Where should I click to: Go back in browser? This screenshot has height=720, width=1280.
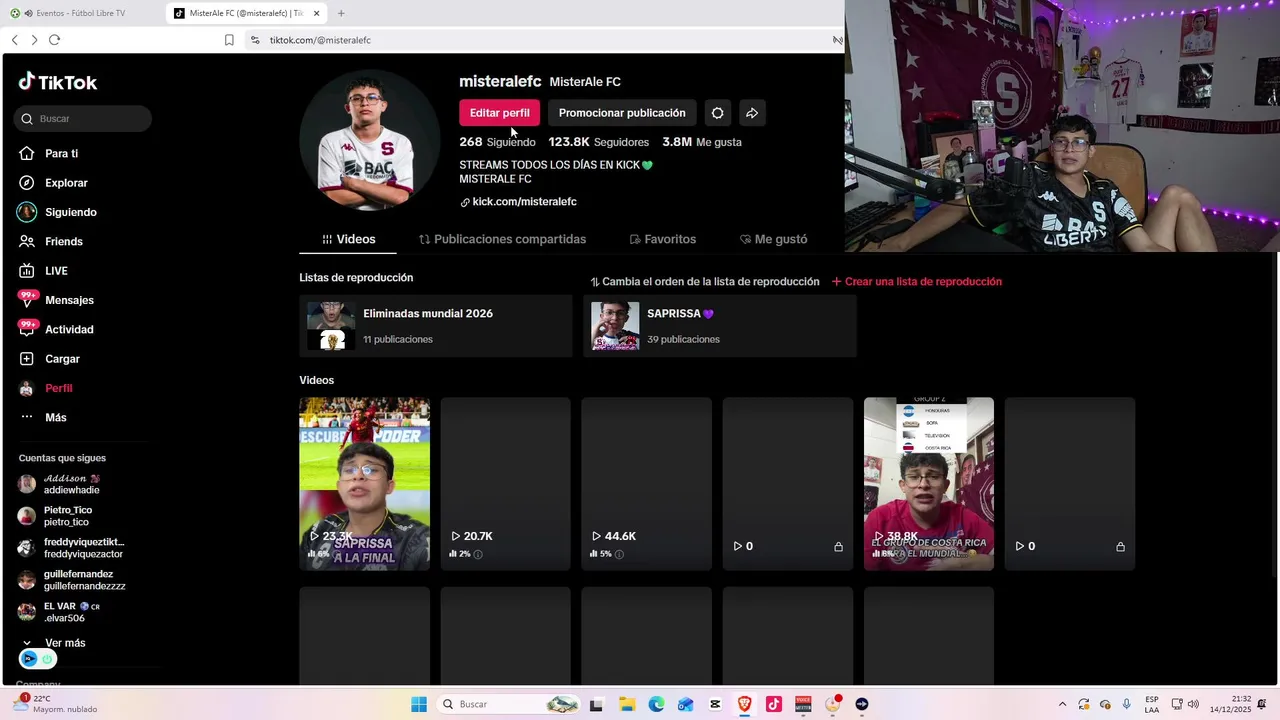pyautogui.click(x=15, y=40)
